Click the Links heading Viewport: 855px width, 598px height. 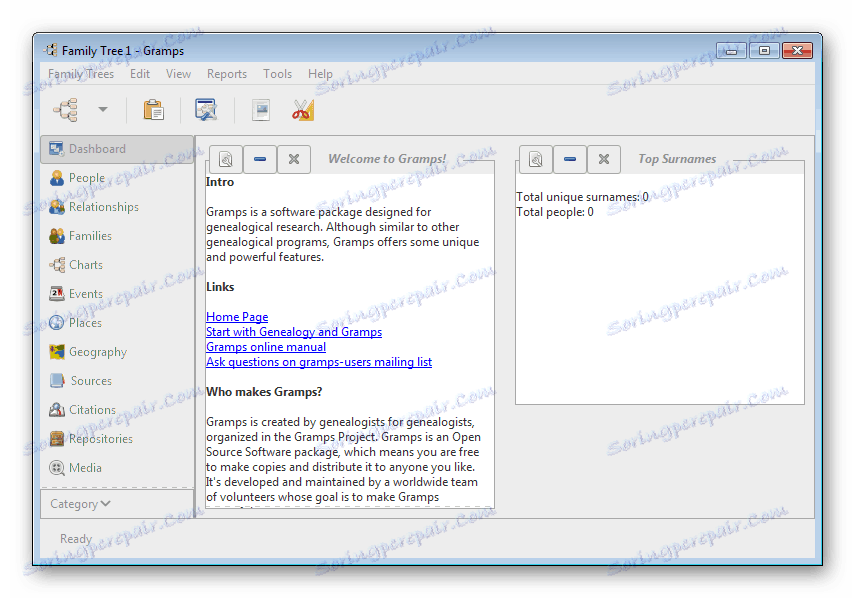pyautogui.click(x=220, y=287)
